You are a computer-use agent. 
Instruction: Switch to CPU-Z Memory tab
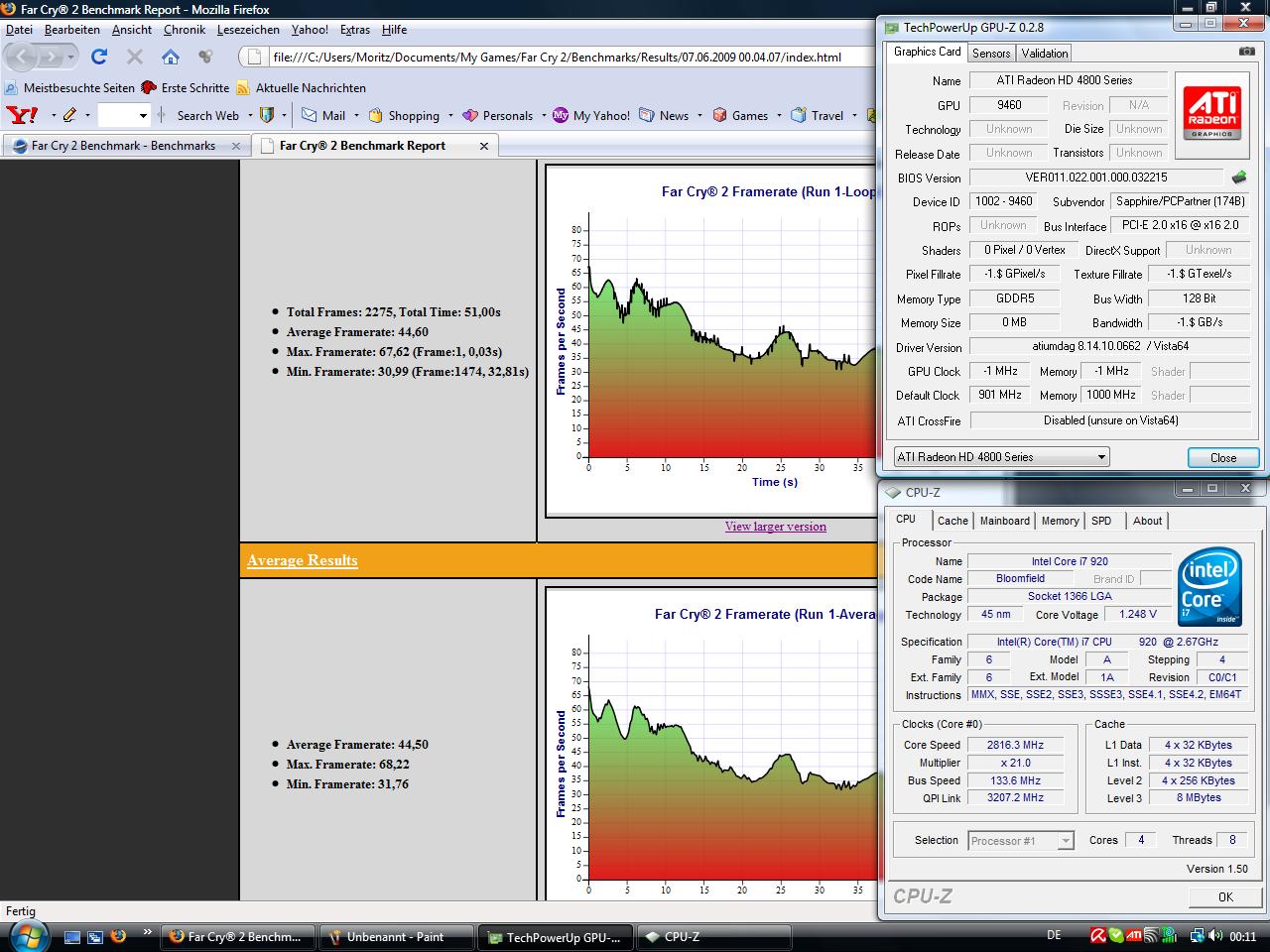(1060, 521)
